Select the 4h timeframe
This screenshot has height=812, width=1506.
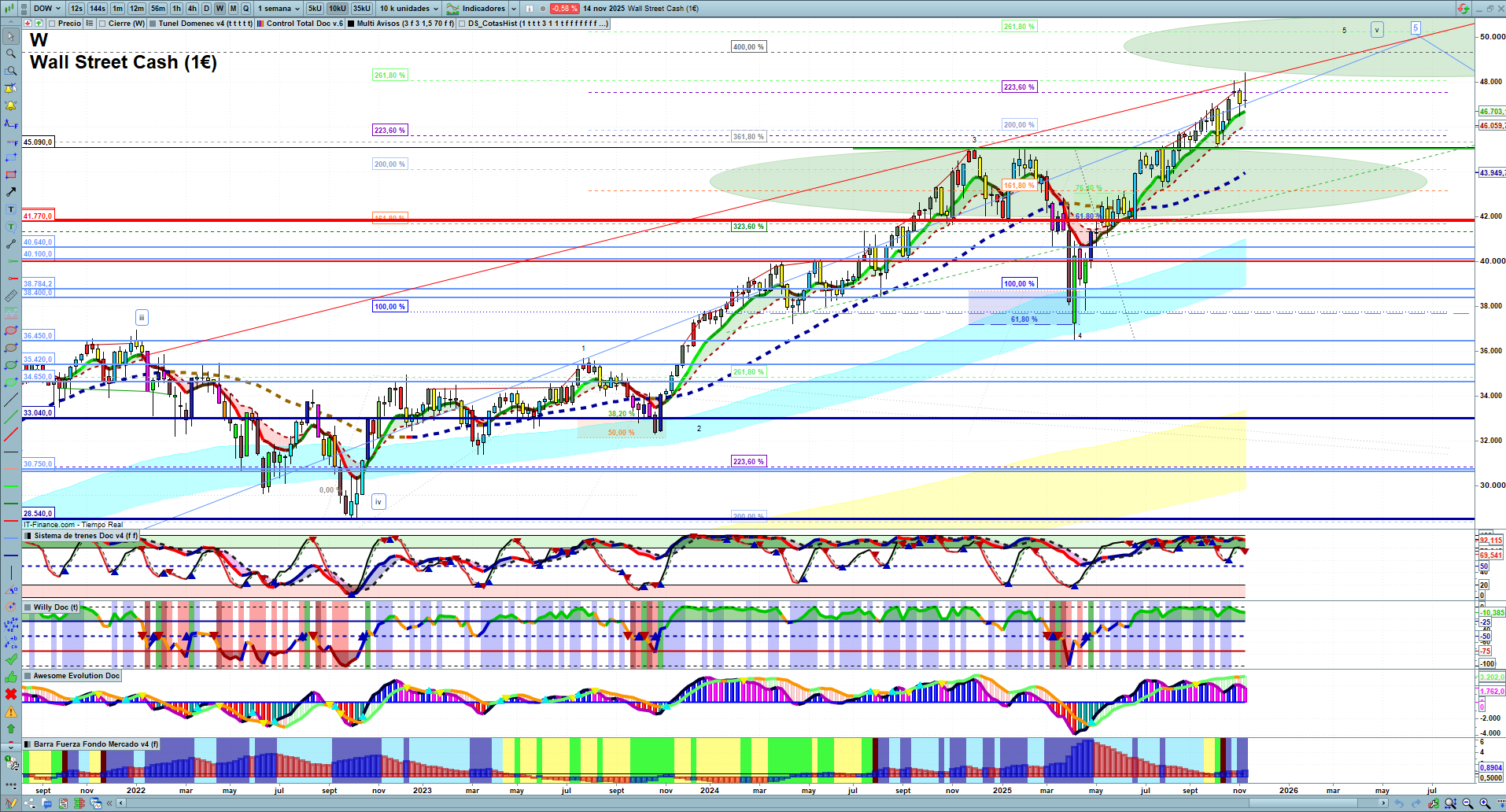(192, 9)
